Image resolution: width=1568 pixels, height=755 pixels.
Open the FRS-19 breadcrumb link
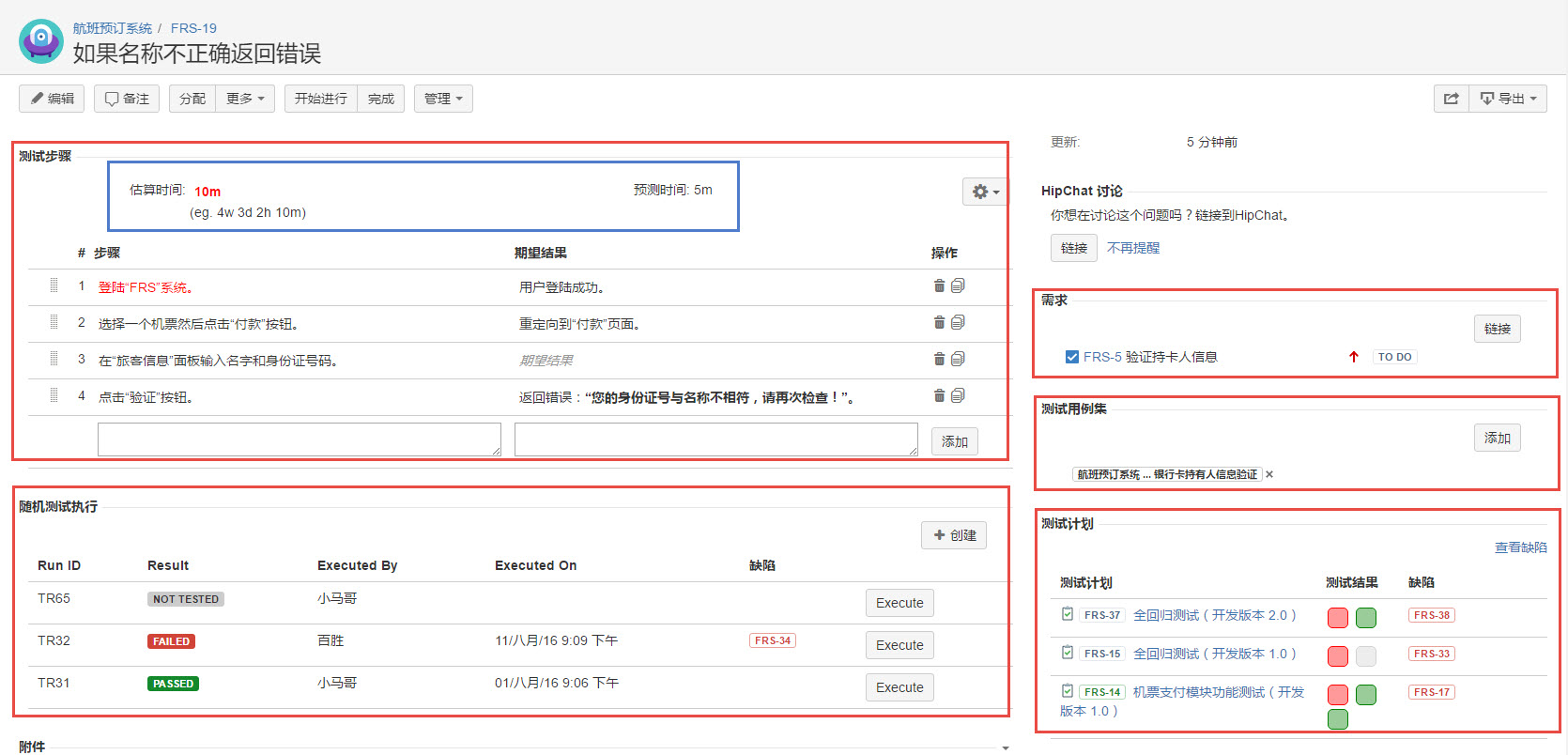click(x=193, y=28)
